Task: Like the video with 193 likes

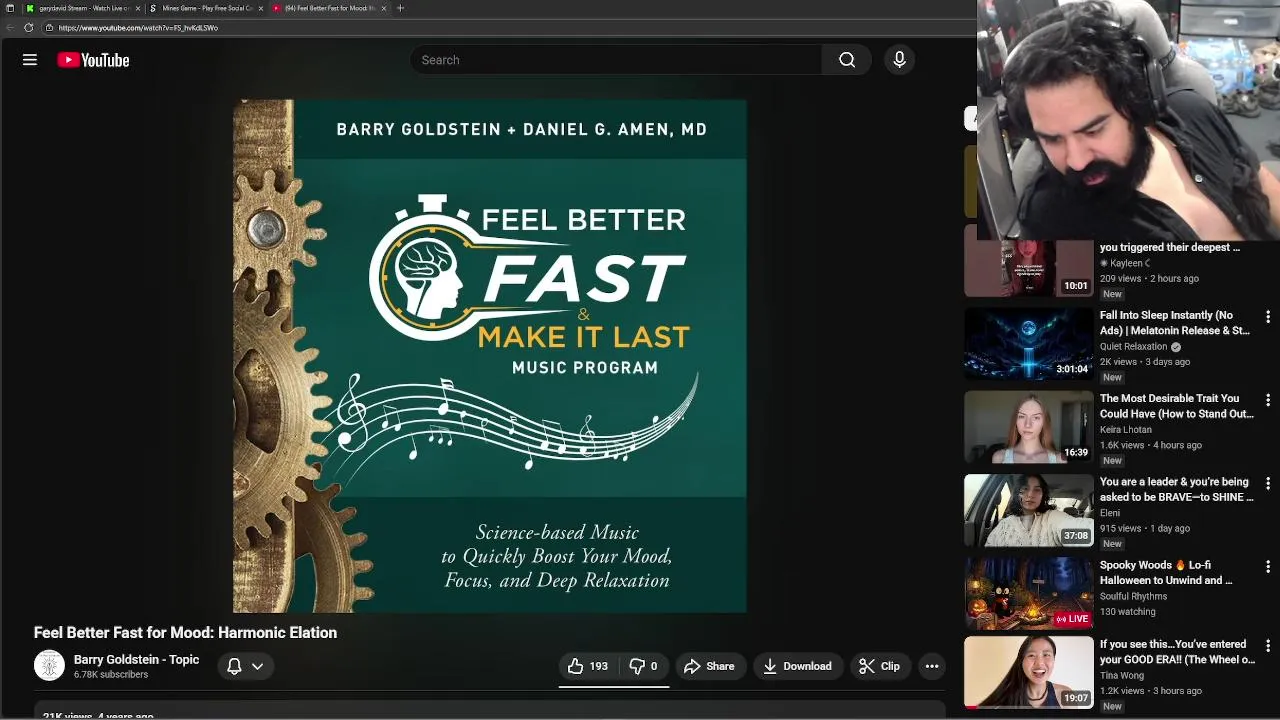Action: point(588,666)
